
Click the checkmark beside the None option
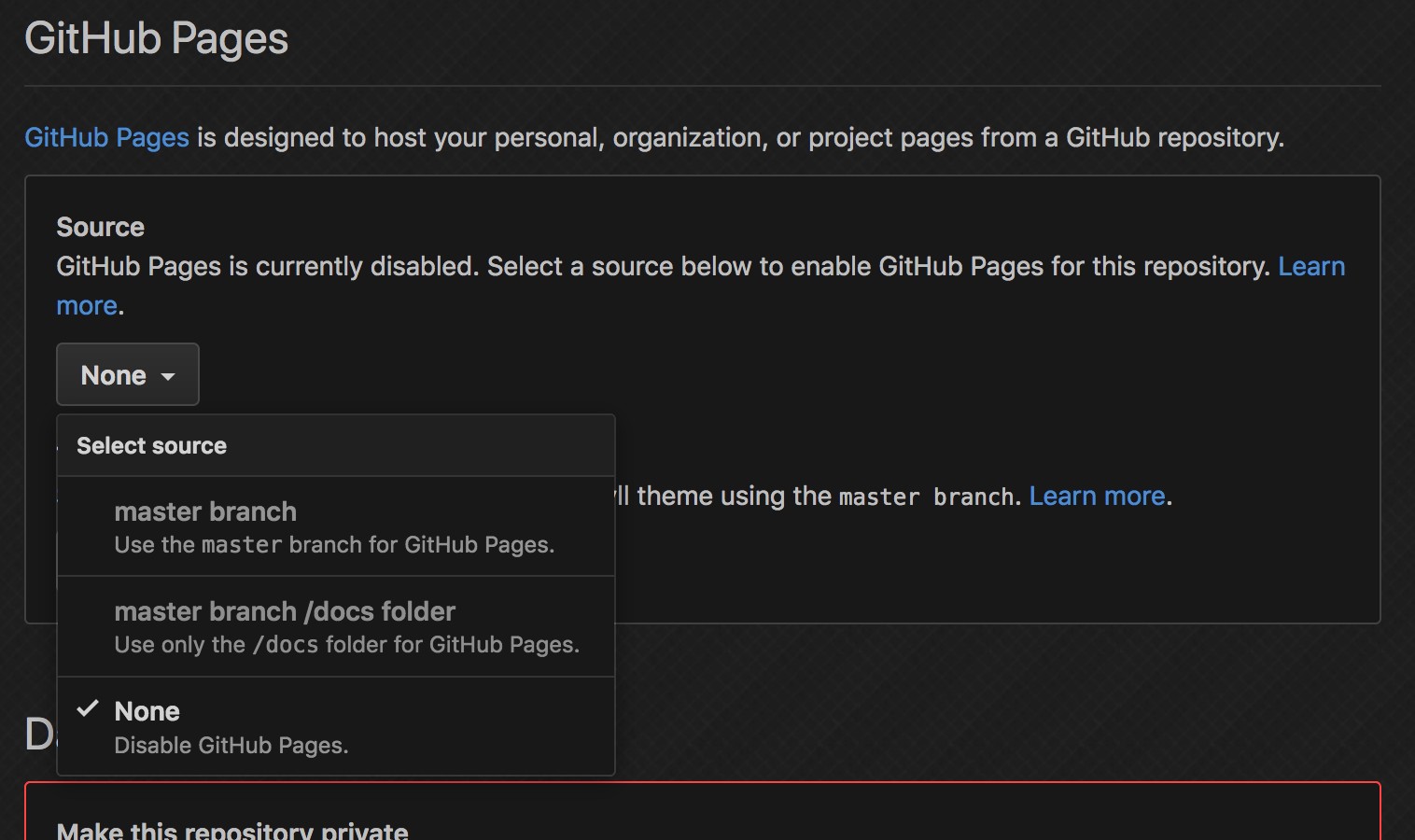89,709
